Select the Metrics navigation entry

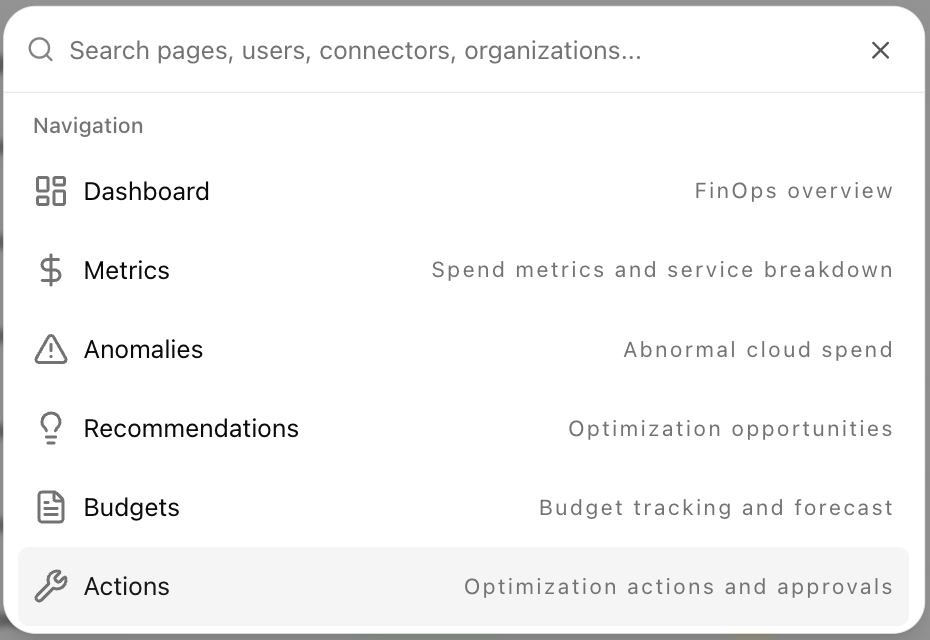[127, 270]
